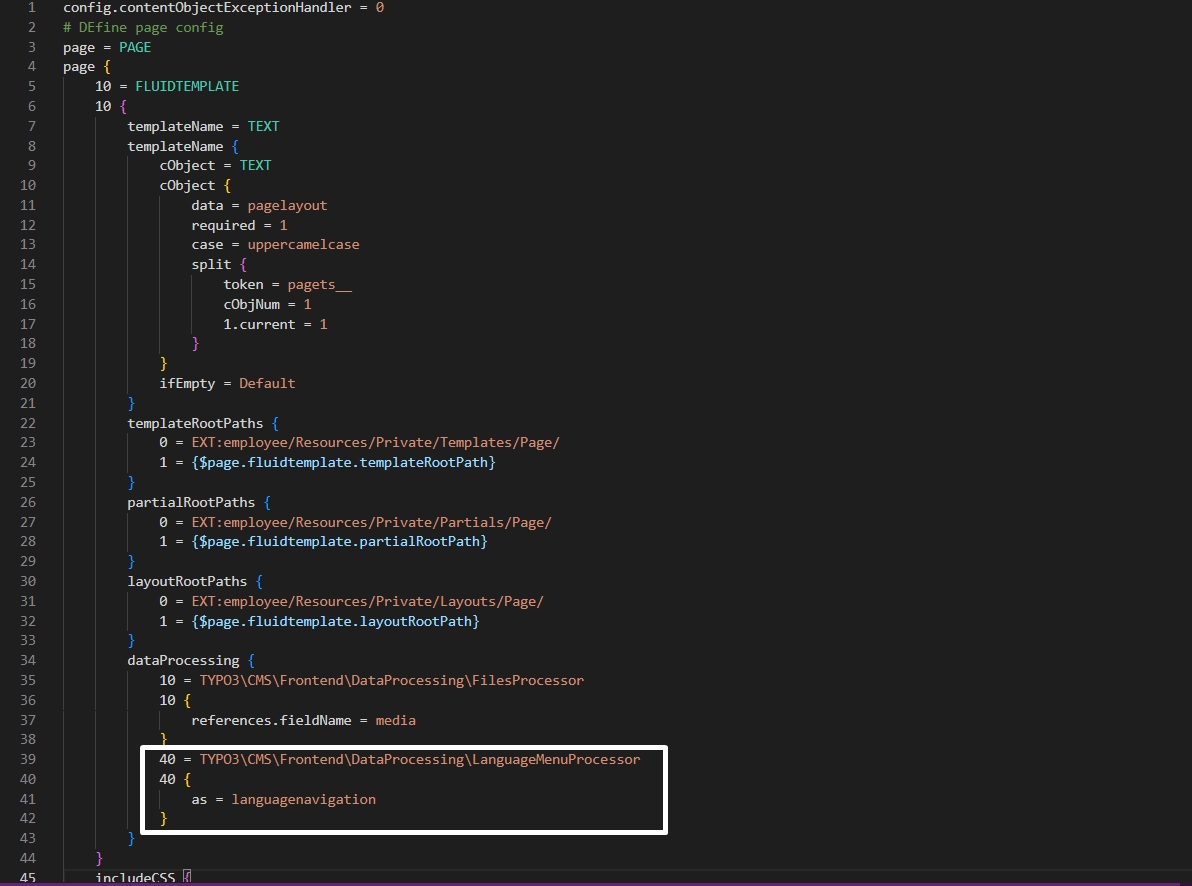Viewport: 1192px width, 886px height.
Task: Click the pagets__ token value
Action: [x=319, y=284]
